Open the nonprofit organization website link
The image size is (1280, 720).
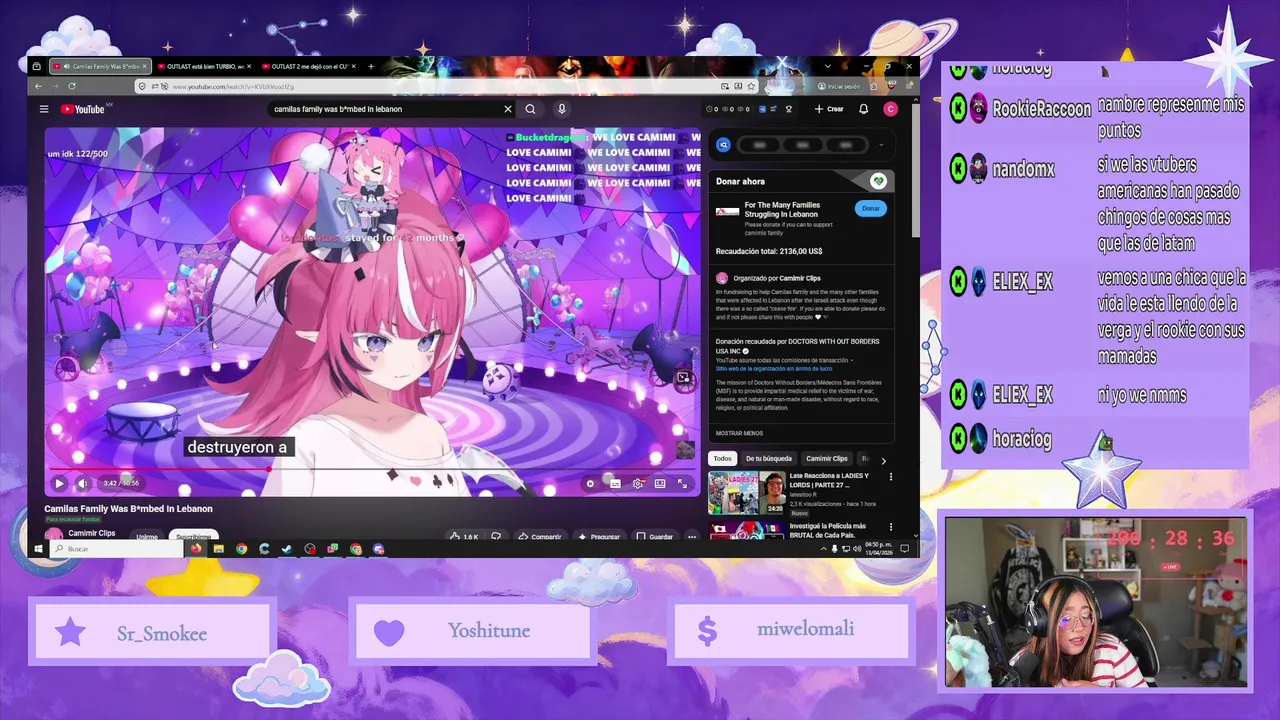pyautogui.click(x=773, y=368)
